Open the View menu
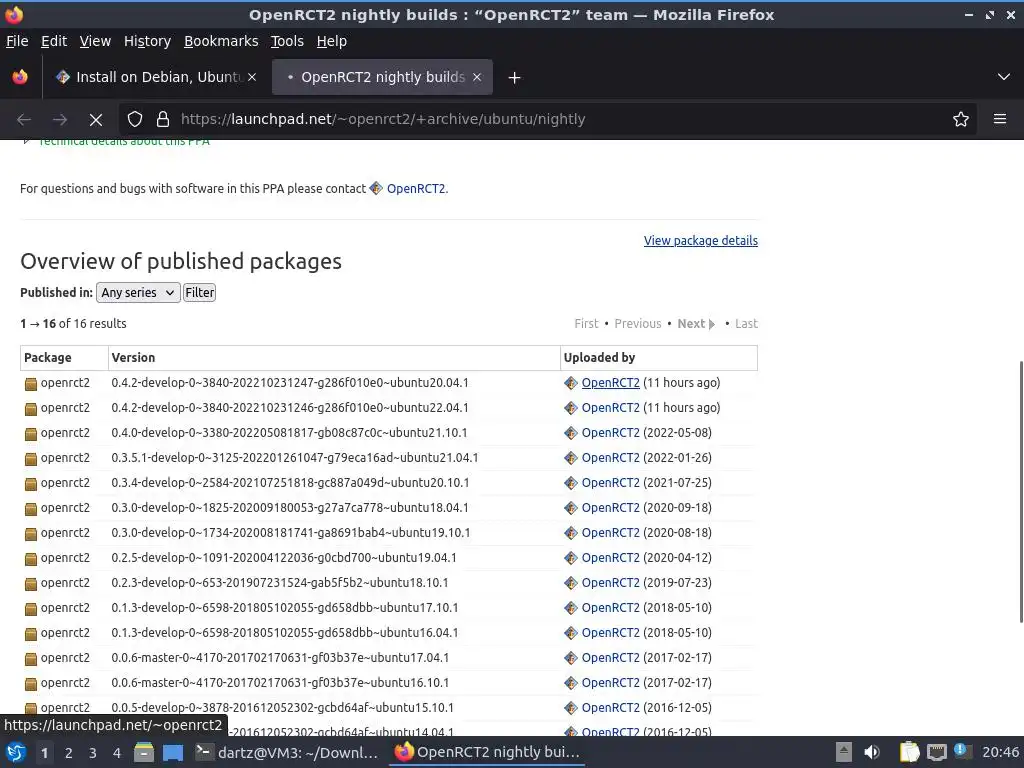This screenshot has height=768, width=1024. (x=95, y=41)
